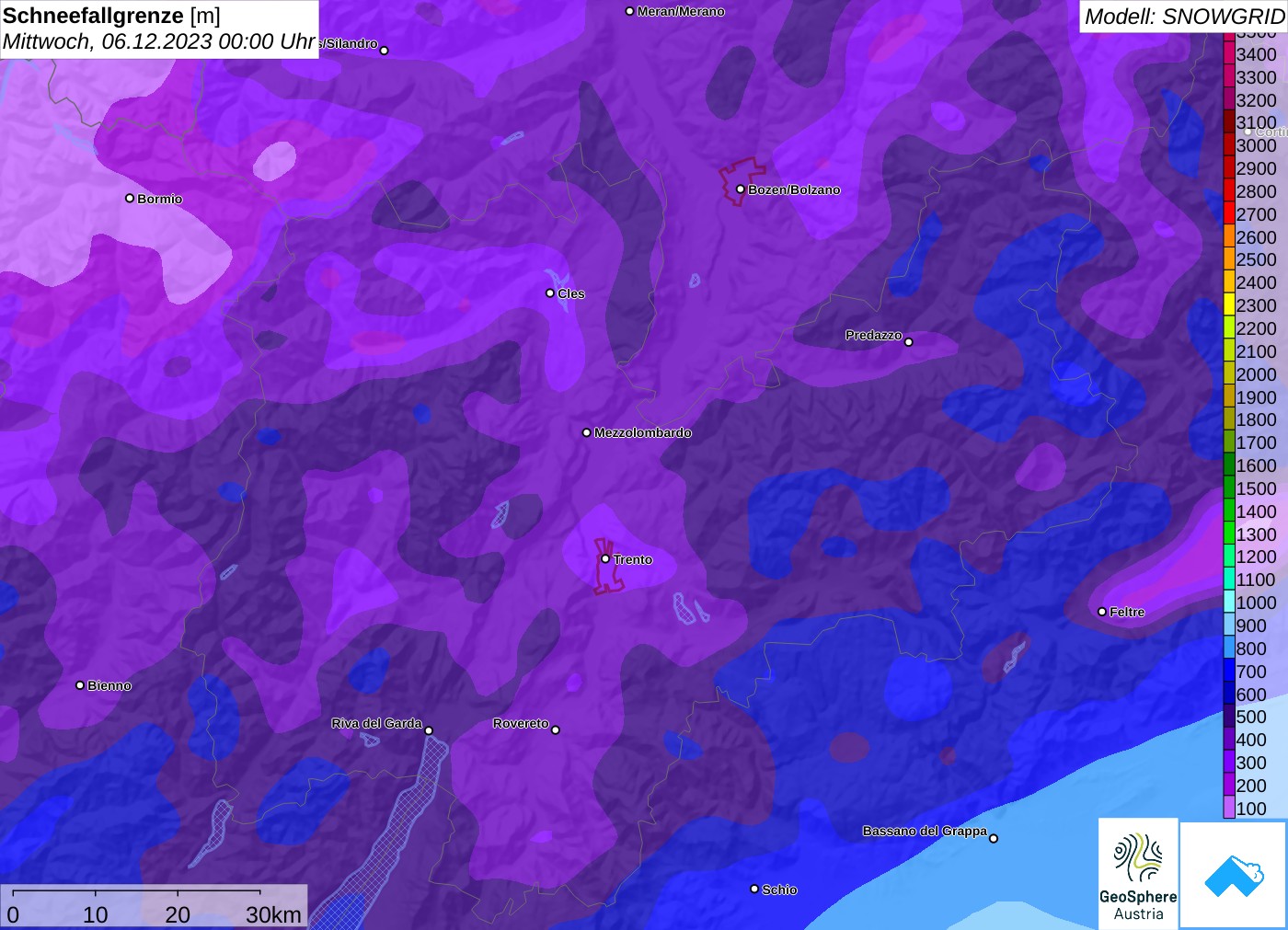Pick the red swatch beside legend value 2800
The image size is (1288, 930).
click(1228, 191)
